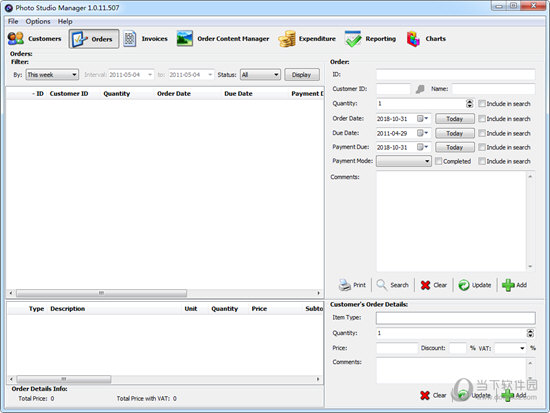
Task: Click the Discount input field
Action: 458,348
